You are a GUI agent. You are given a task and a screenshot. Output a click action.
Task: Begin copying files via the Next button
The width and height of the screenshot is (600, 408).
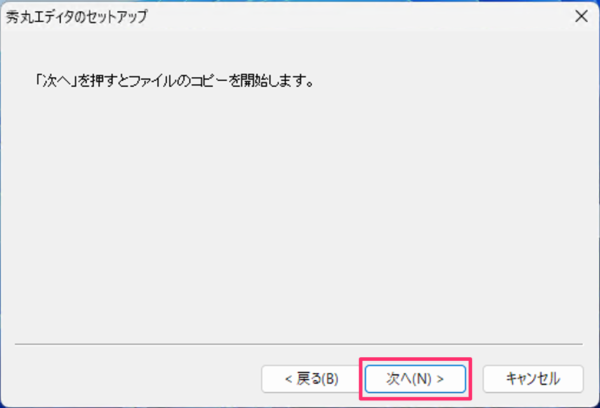coord(415,379)
